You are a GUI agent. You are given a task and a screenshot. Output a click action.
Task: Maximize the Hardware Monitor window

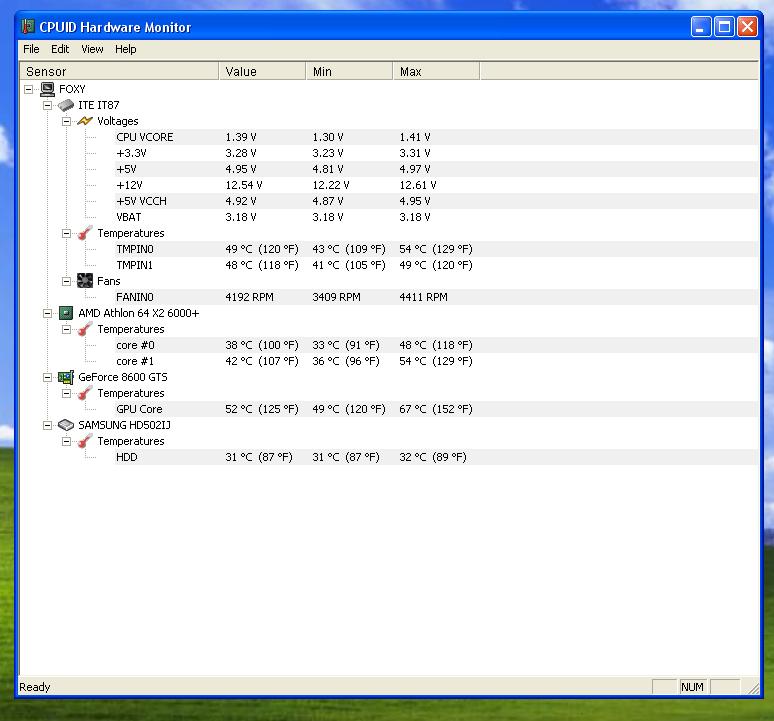pos(724,27)
